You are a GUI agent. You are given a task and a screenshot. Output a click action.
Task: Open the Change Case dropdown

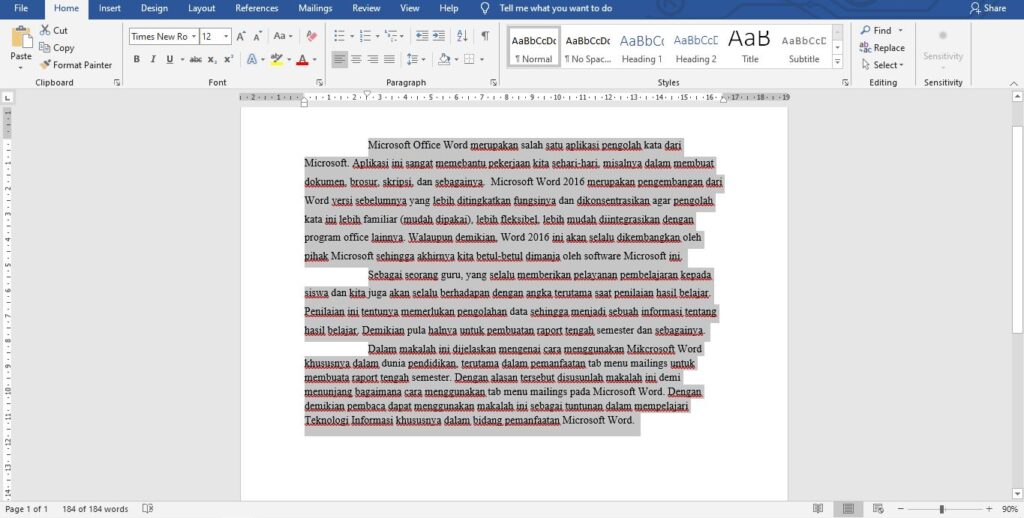(x=283, y=37)
